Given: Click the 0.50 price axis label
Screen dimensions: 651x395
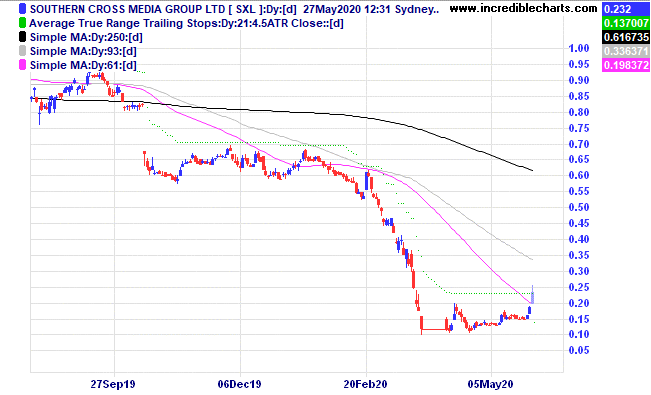Looking at the screenshot, I should click(x=579, y=207).
